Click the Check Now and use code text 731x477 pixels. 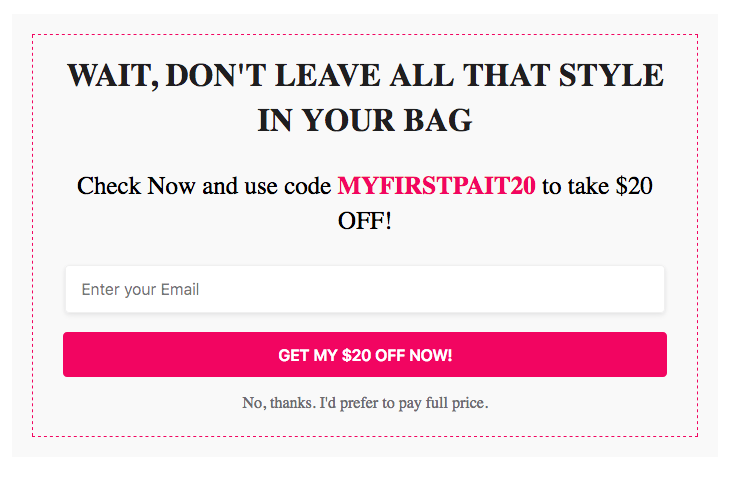[204, 186]
